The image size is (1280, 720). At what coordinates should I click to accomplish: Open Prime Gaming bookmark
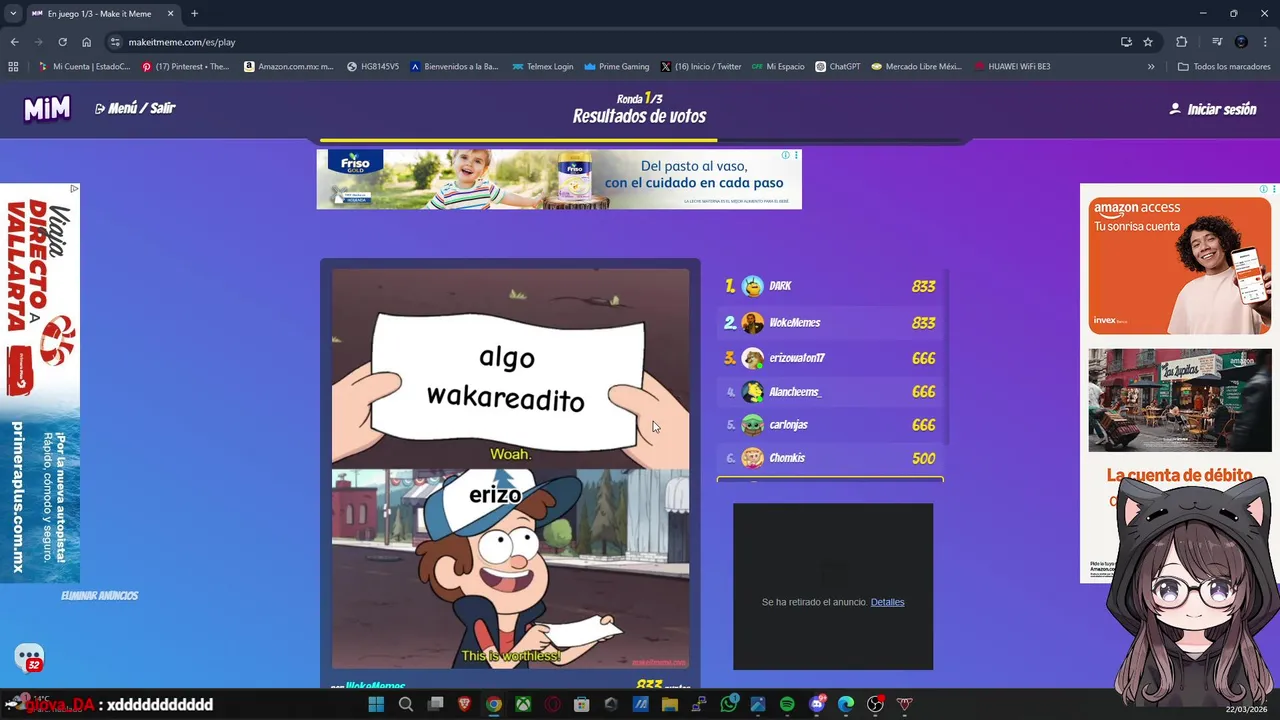coord(617,67)
